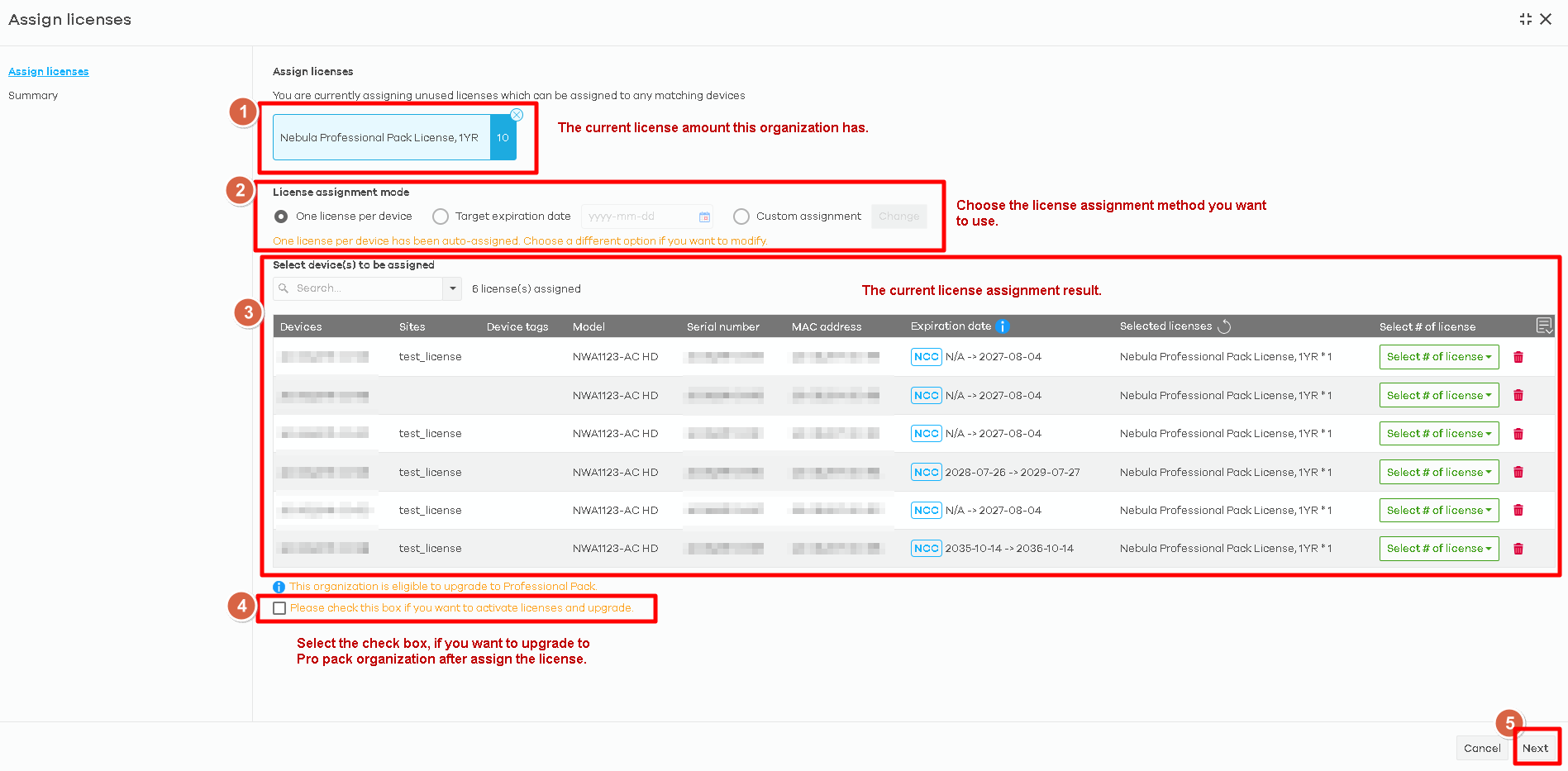Image resolution: width=1568 pixels, height=771 pixels.
Task: Click the Sites column header
Action: (x=412, y=326)
